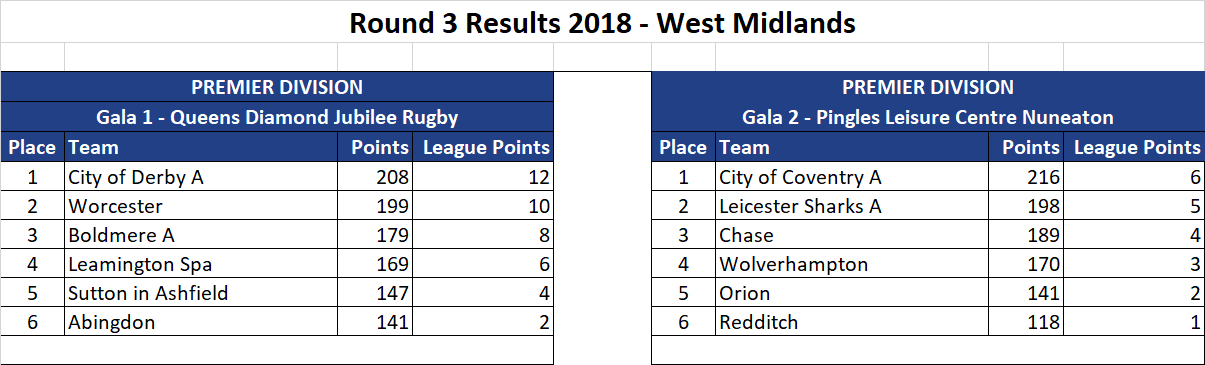The image size is (1205, 365).
Task: Select the Worcester team cell
Action: tap(200, 207)
